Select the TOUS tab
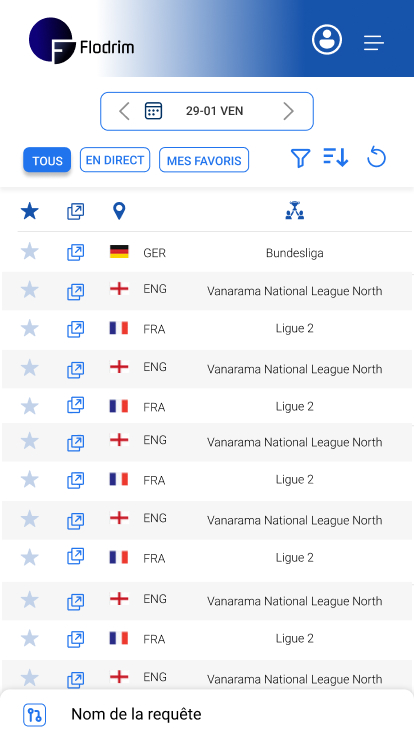 click(x=47, y=160)
